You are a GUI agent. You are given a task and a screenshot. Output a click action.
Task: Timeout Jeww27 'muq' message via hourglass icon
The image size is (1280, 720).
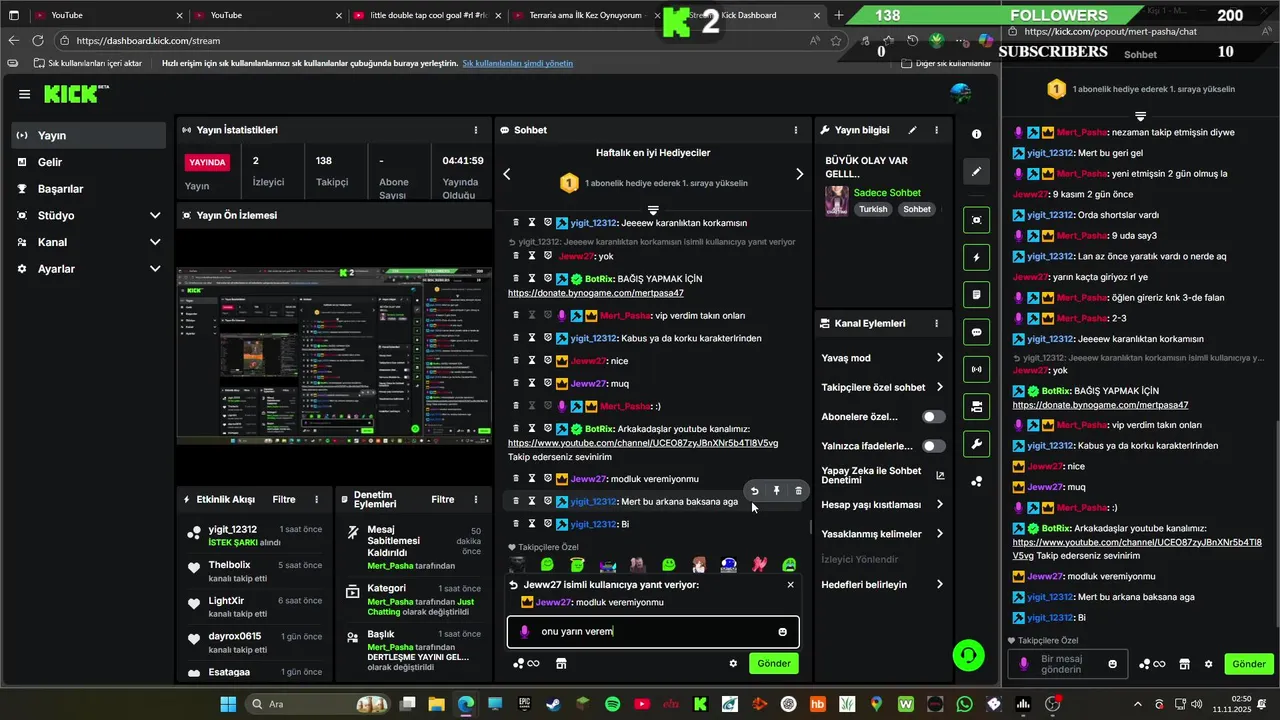(x=532, y=383)
